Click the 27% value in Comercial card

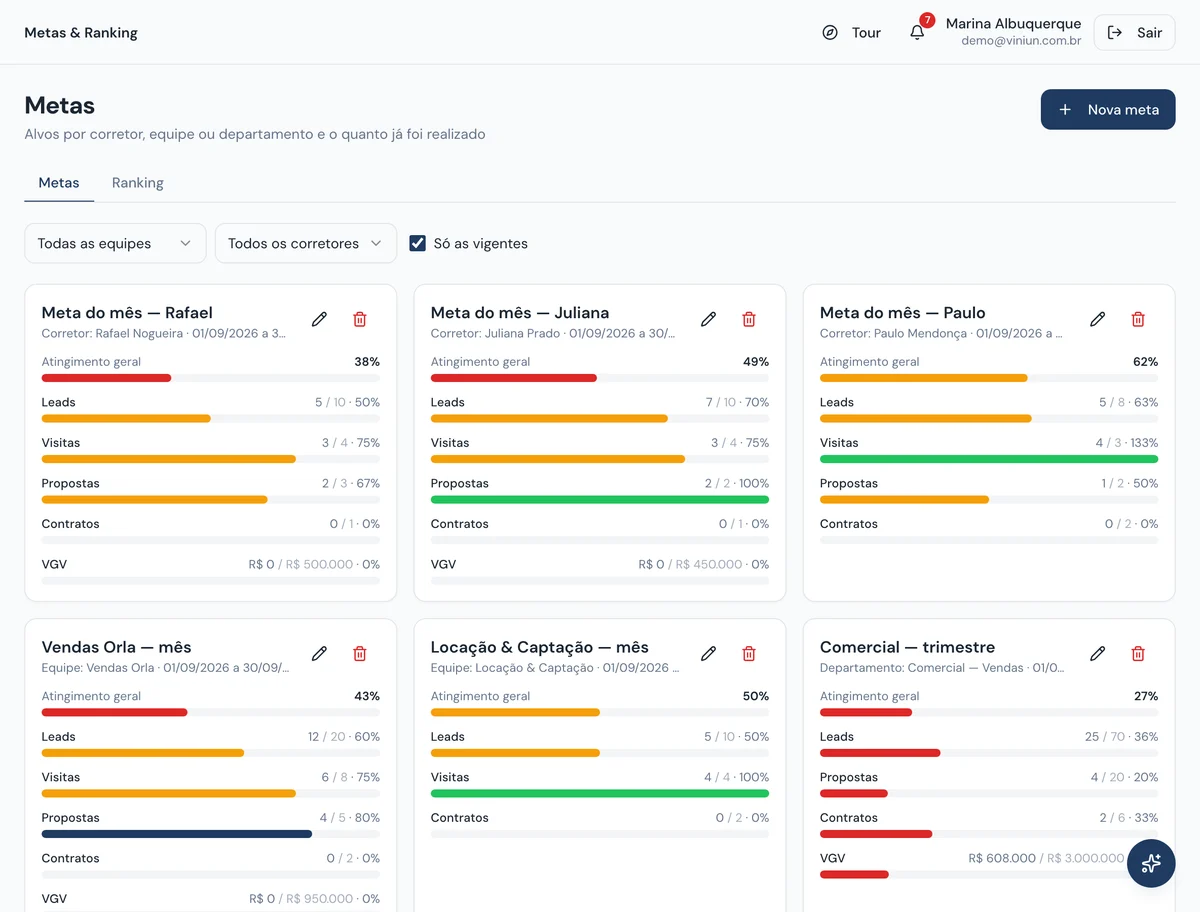coord(1146,696)
